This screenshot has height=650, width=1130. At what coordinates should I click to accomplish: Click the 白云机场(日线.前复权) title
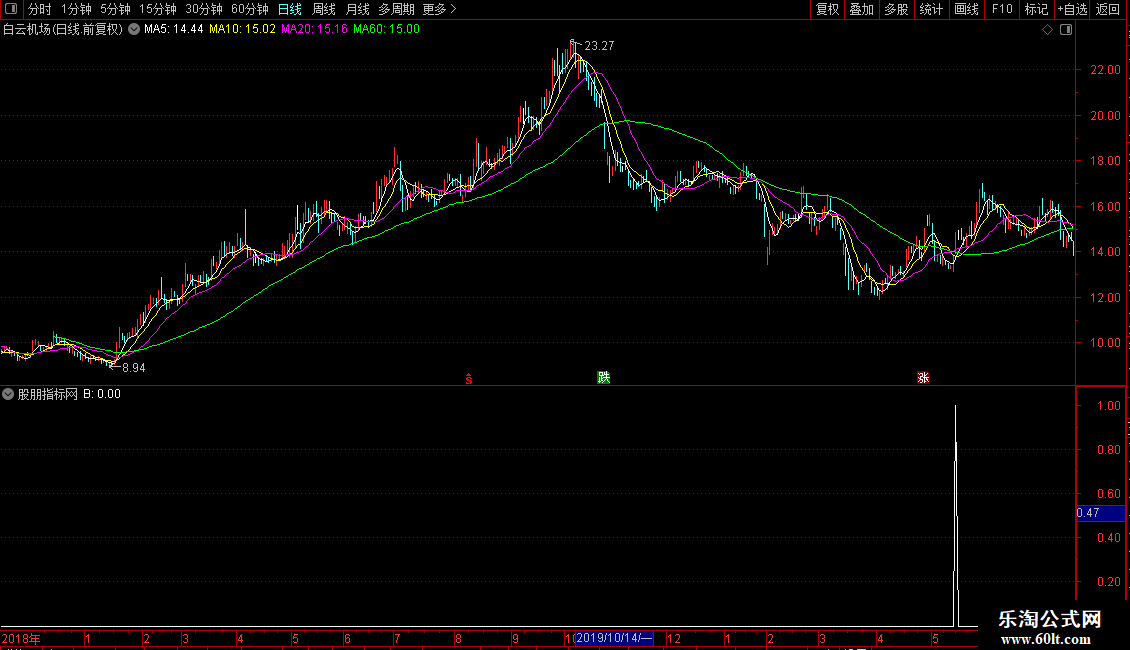63,30
